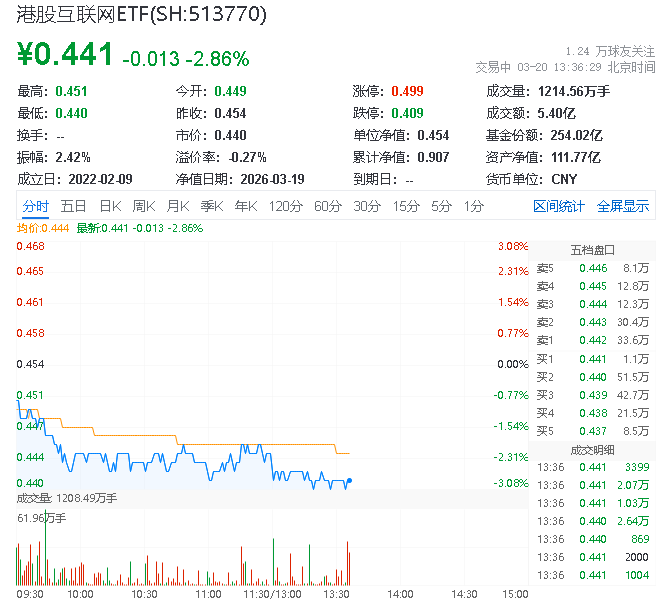Show the 年K chart
Image resolution: width=656 pixels, height=613 pixels.
246,206
